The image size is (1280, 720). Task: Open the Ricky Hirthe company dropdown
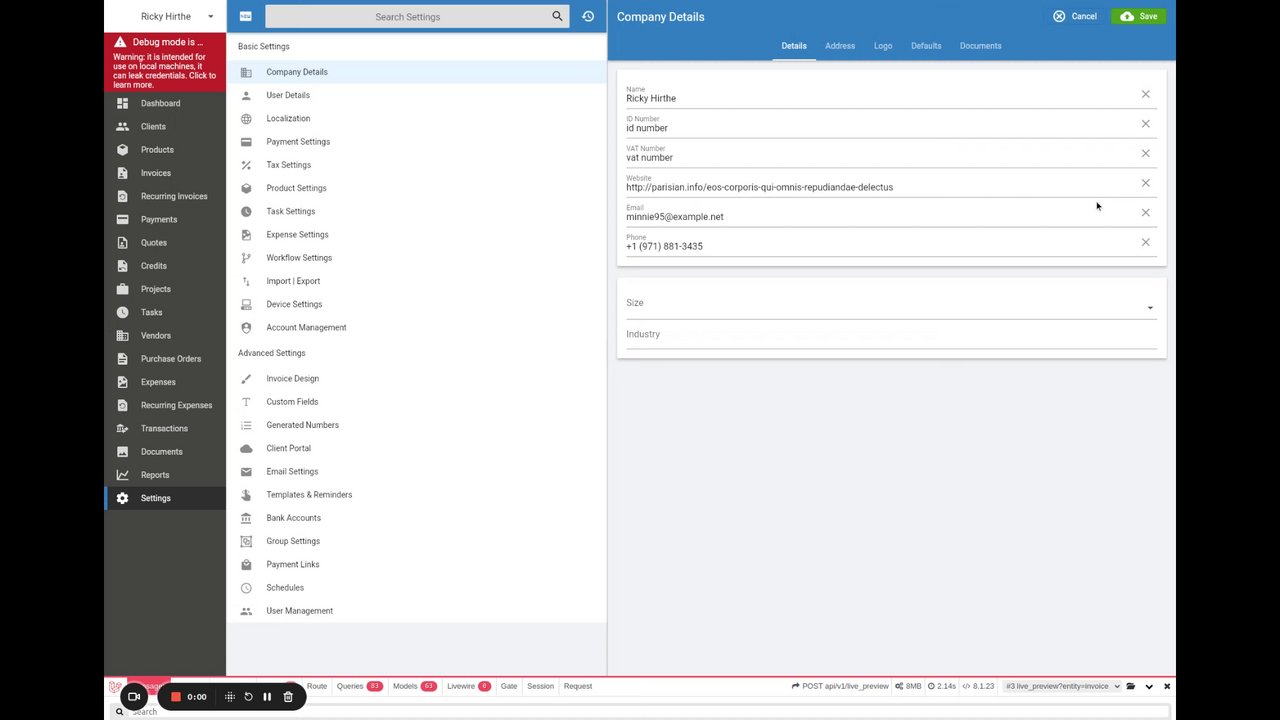pos(165,16)
